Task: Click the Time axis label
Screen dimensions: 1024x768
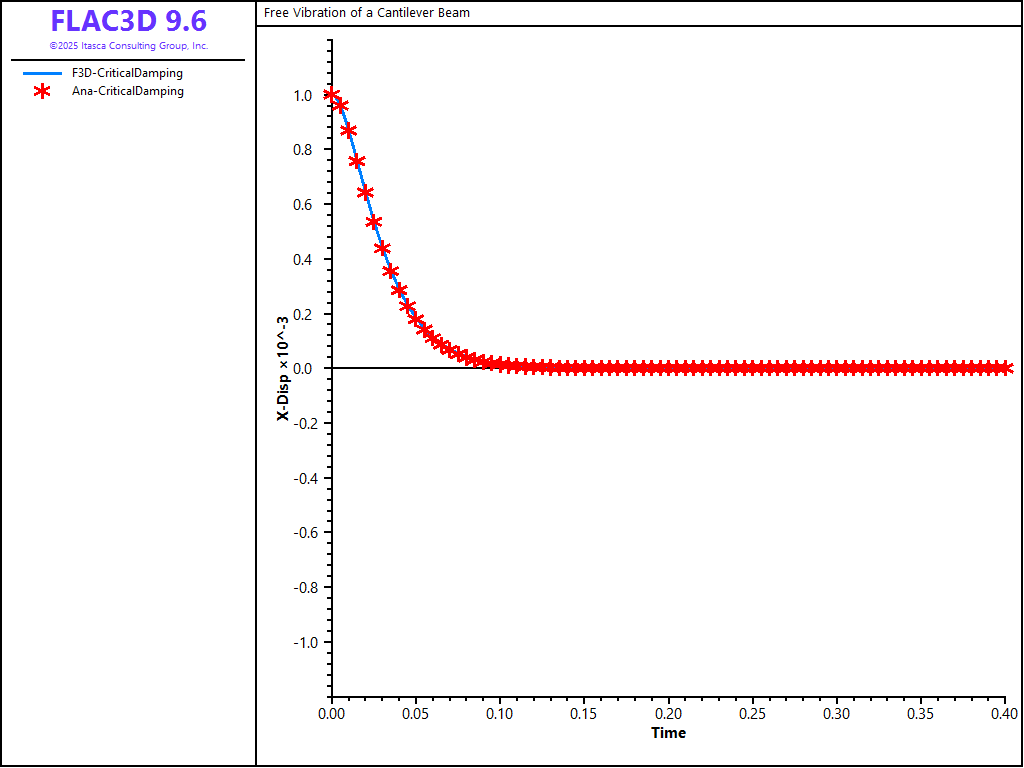Action: pos(668,733)
